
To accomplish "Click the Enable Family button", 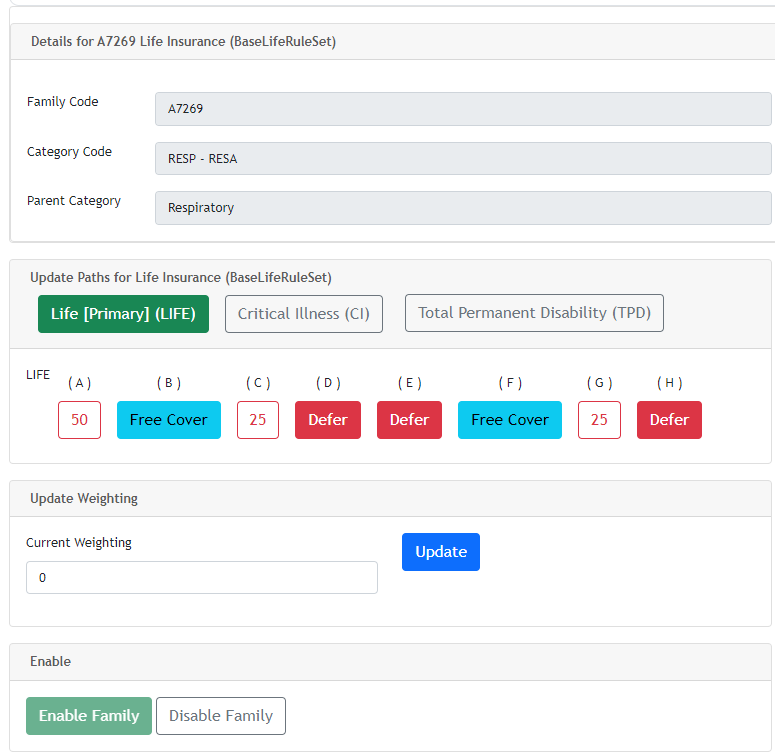I will point(89,716).
